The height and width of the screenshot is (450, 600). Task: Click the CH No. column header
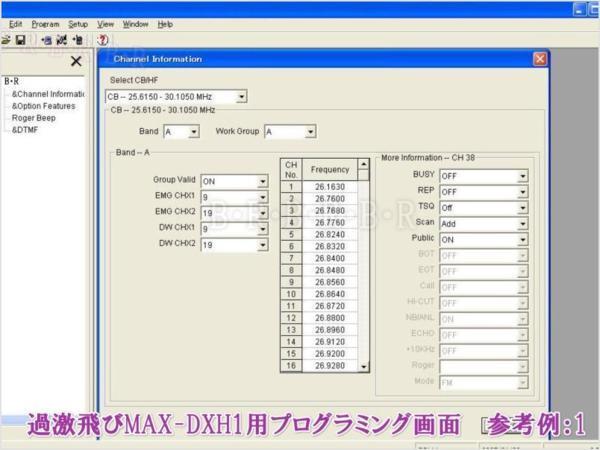291,170
